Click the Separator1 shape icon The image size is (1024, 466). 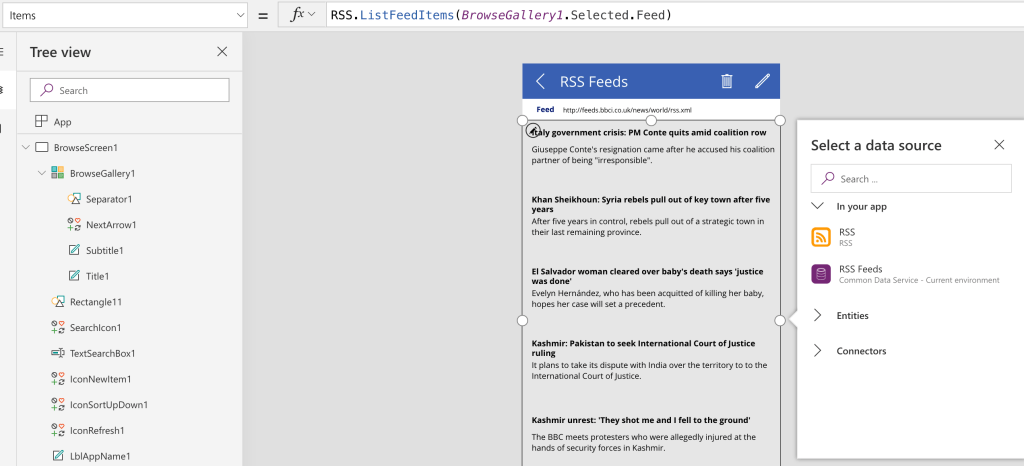[x=74, y=198]
